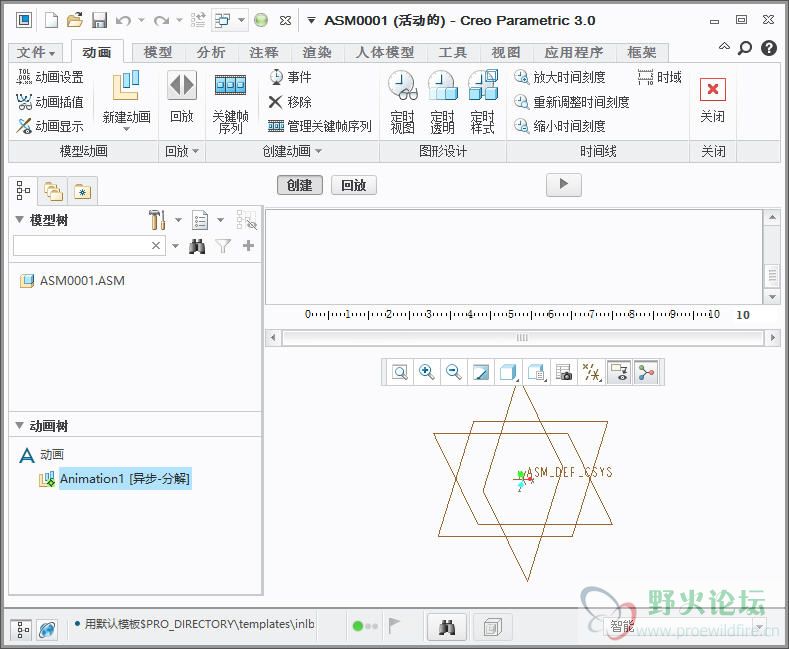Viewport: 789px width, 649px height.
Task: Collapse the Model Tree (模型树) section
Action: [x=20, y=219]
